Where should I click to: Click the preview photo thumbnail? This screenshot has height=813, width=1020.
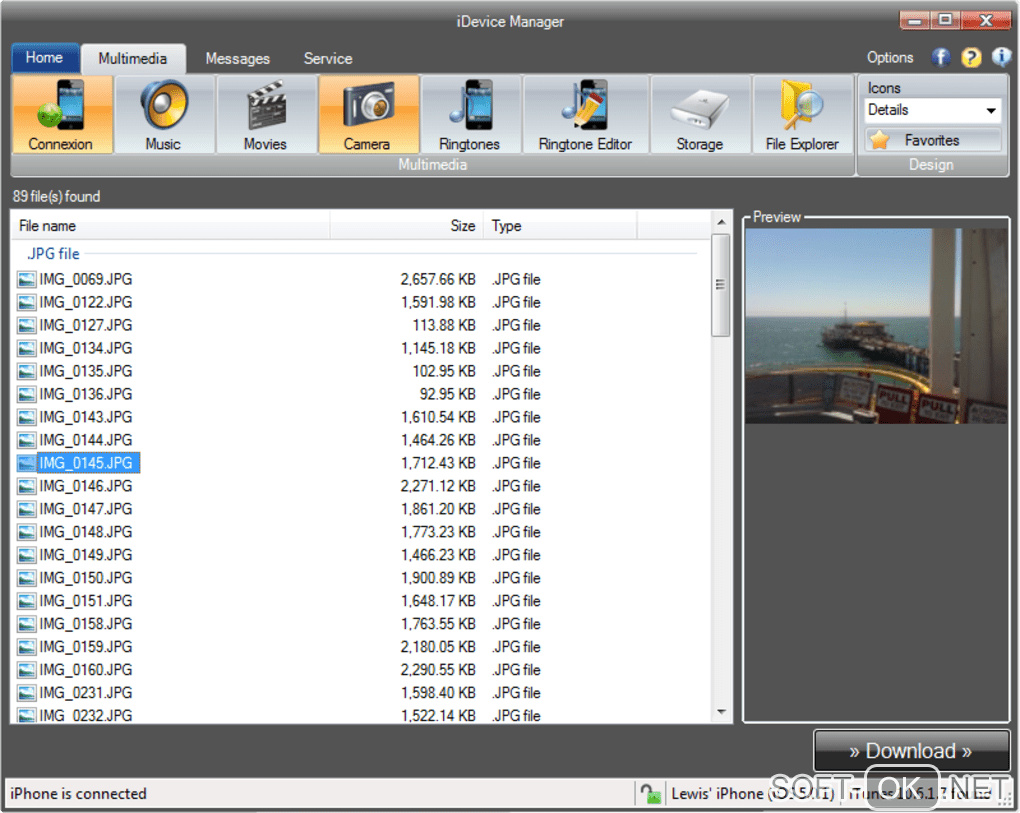[876, 326]
